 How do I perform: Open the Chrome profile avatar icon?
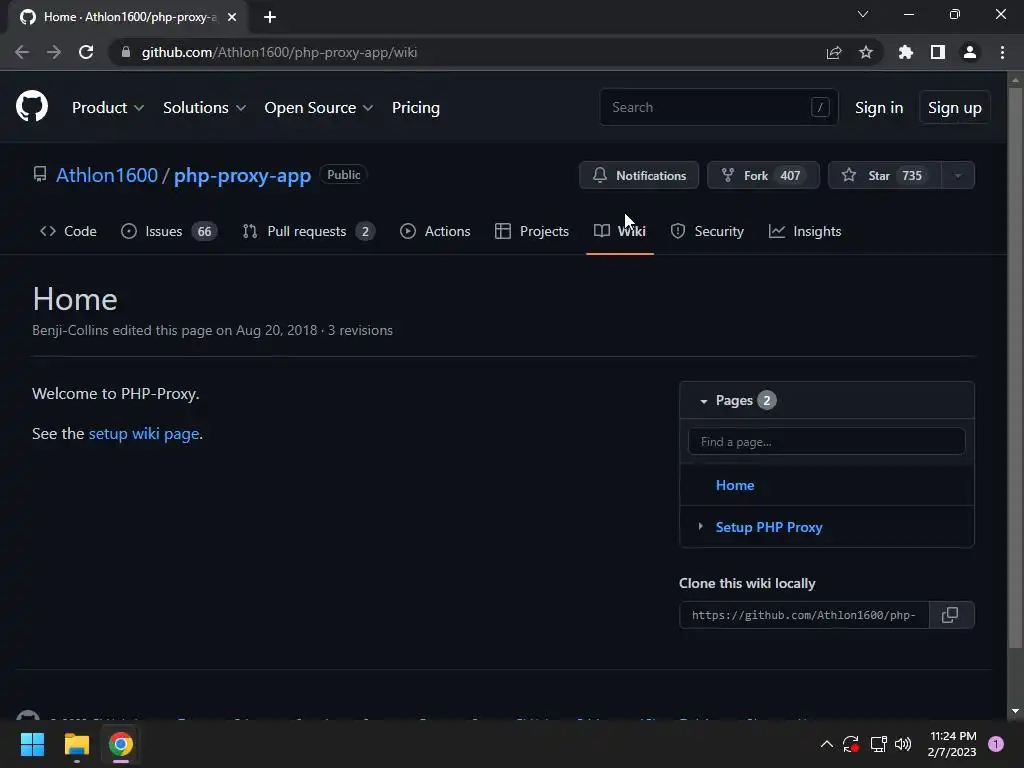(970, 52)
